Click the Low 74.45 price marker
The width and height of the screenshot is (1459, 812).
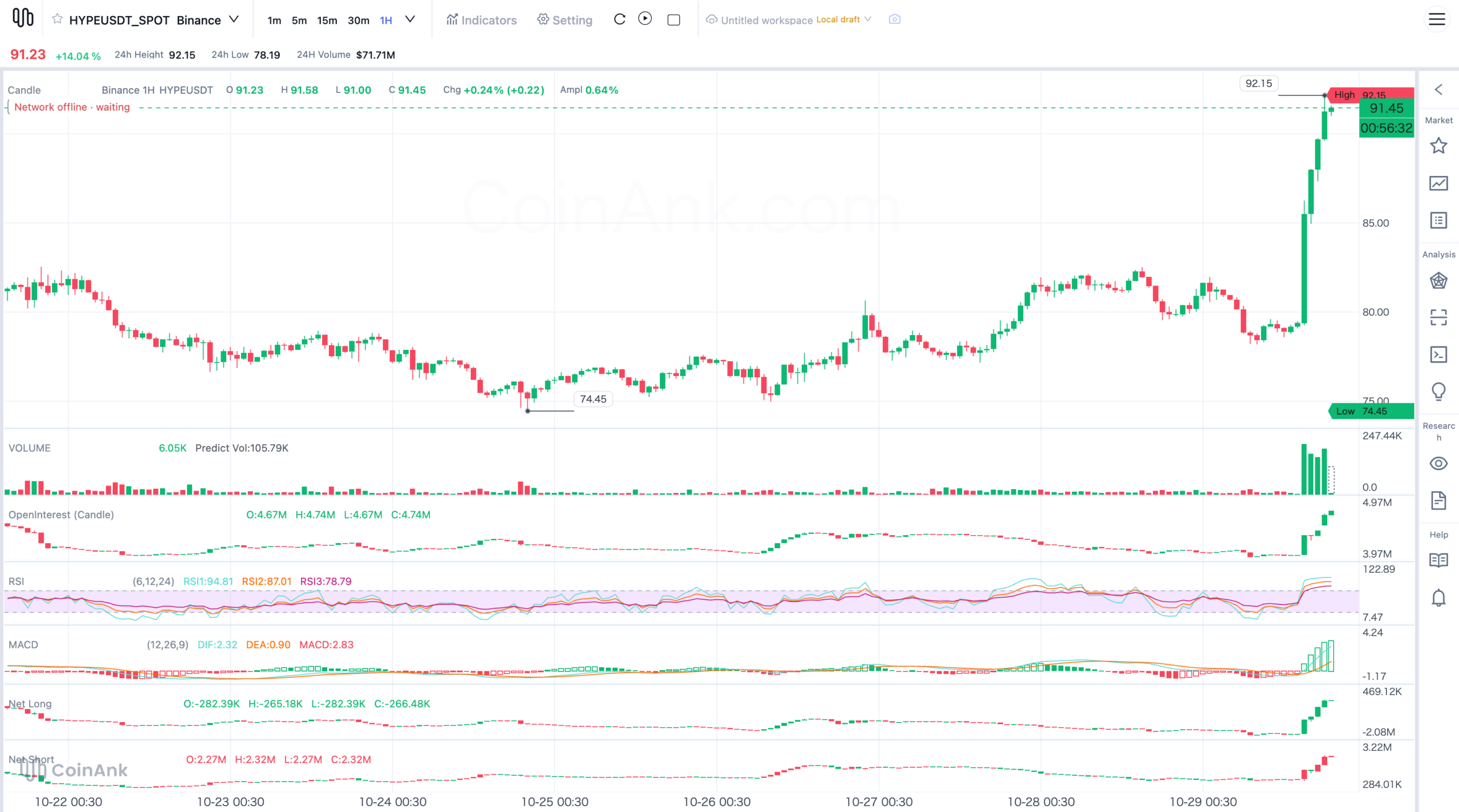(x=1371, y=411)
